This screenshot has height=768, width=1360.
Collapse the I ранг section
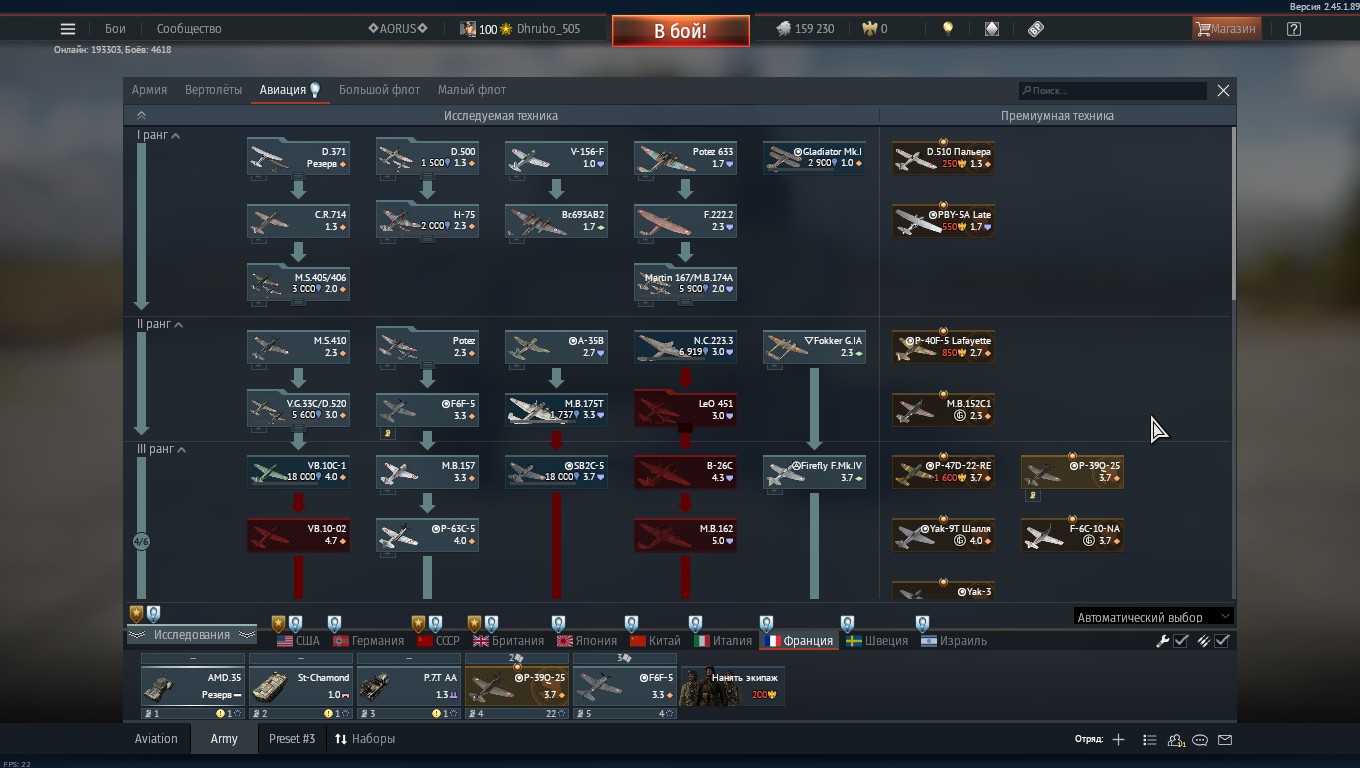click(x=159, y=135)
